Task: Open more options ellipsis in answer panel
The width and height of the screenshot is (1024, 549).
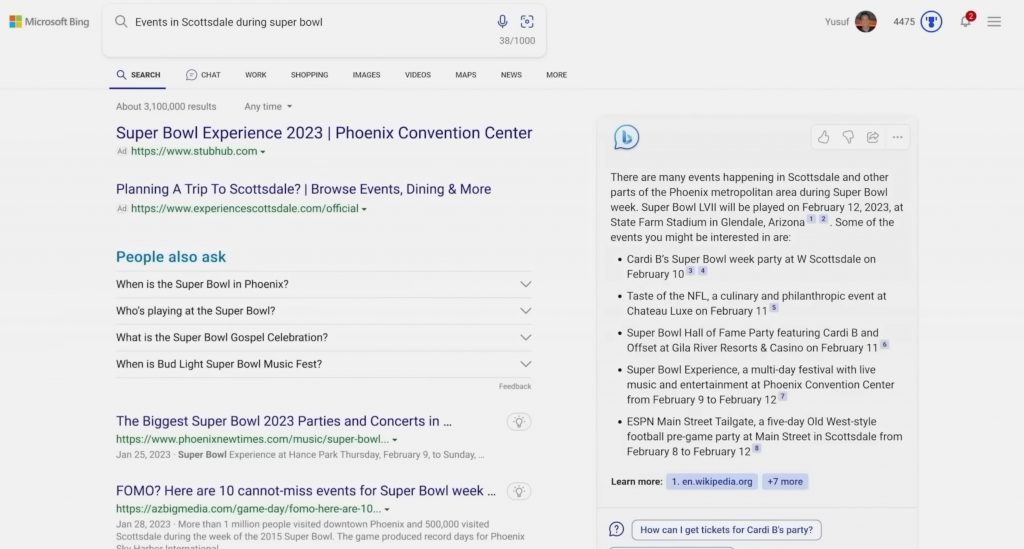Action: coord(897,137)
